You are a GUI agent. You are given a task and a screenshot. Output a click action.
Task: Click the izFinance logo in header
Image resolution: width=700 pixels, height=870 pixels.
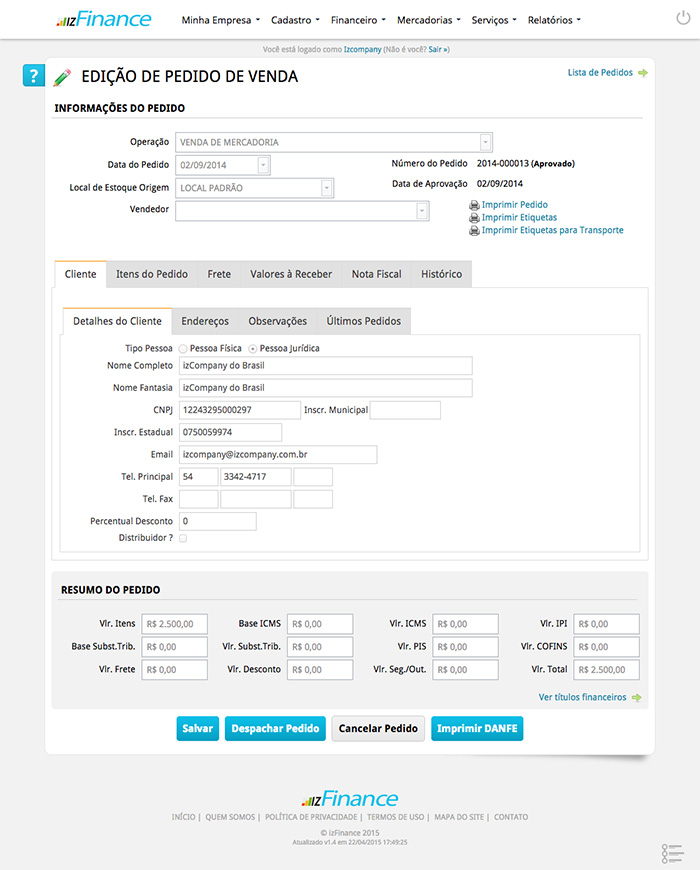(104, 19)
